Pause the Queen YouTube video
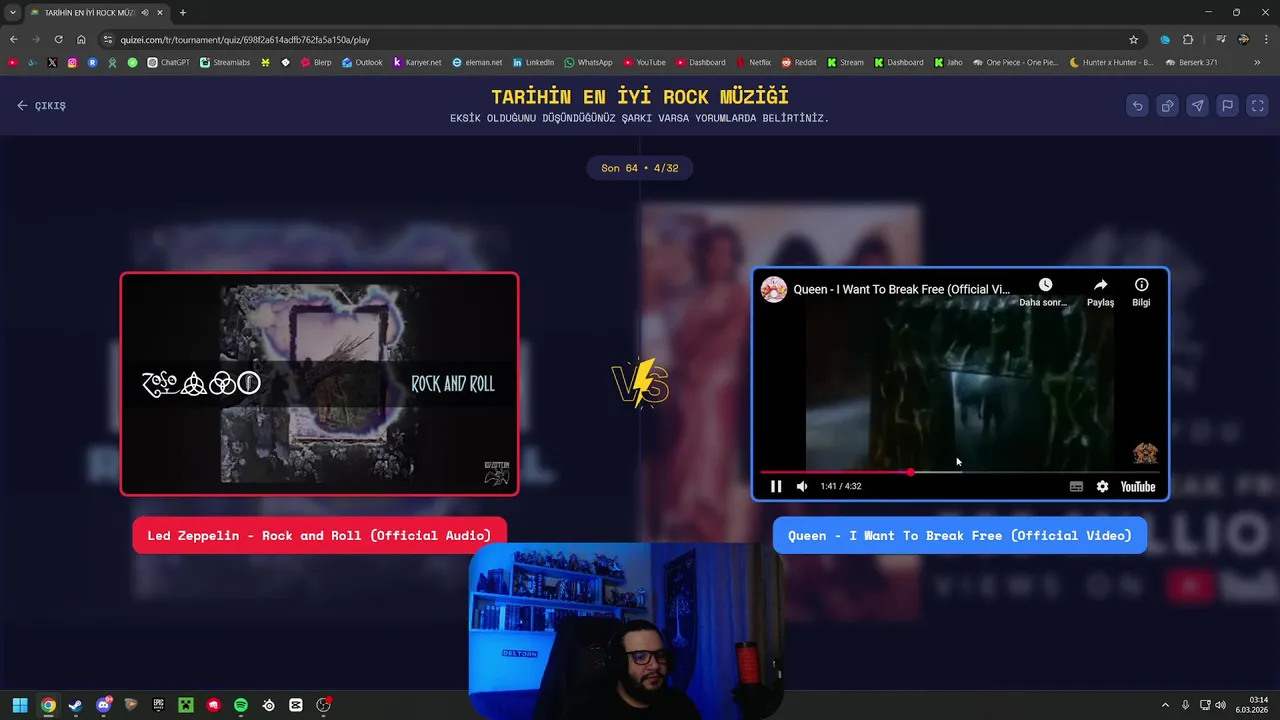The width and height of the screenshot is (1280, 720). 776,487
